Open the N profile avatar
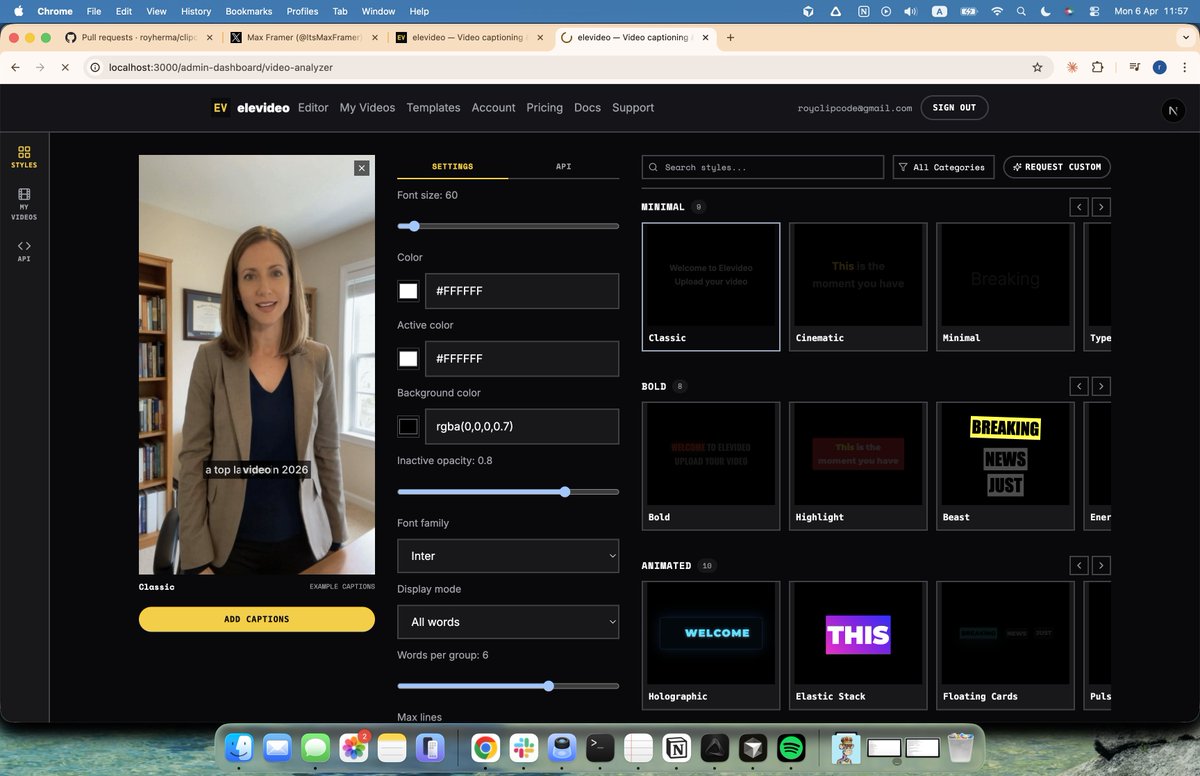The image size is (1200, 776). pyautogui.click(x=1173, y=111)
